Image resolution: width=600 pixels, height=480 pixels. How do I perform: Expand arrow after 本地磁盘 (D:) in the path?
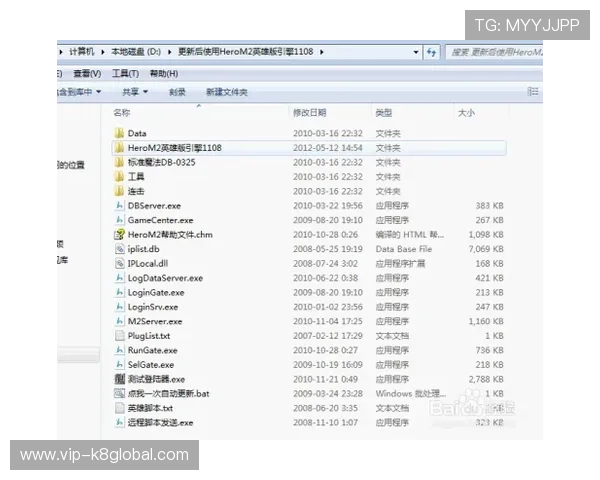[169, 52]
